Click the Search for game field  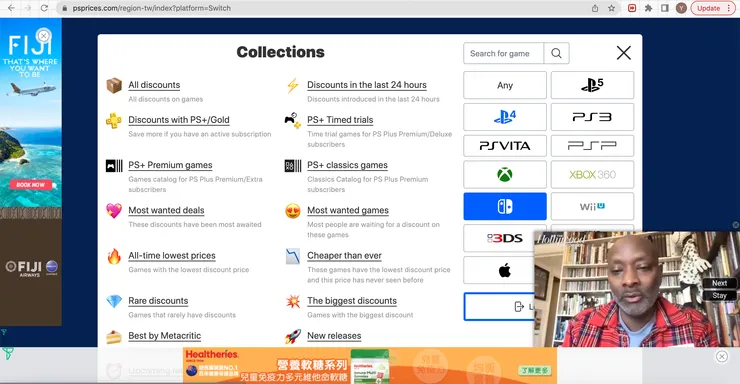(504, 53)
